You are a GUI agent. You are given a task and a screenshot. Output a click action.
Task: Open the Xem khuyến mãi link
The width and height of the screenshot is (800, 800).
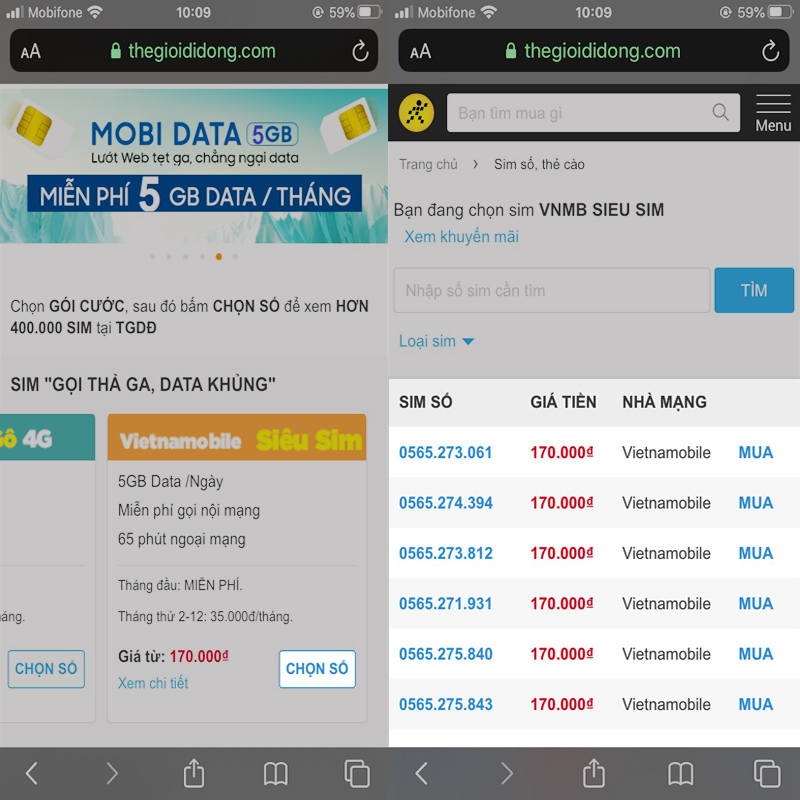pyautogui.click(x=461, y=237)
